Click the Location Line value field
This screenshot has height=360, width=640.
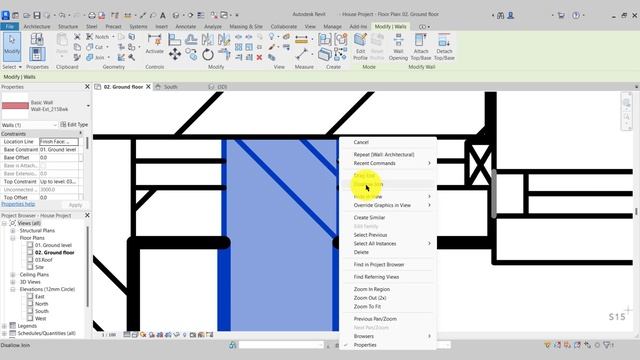point(59,142)
